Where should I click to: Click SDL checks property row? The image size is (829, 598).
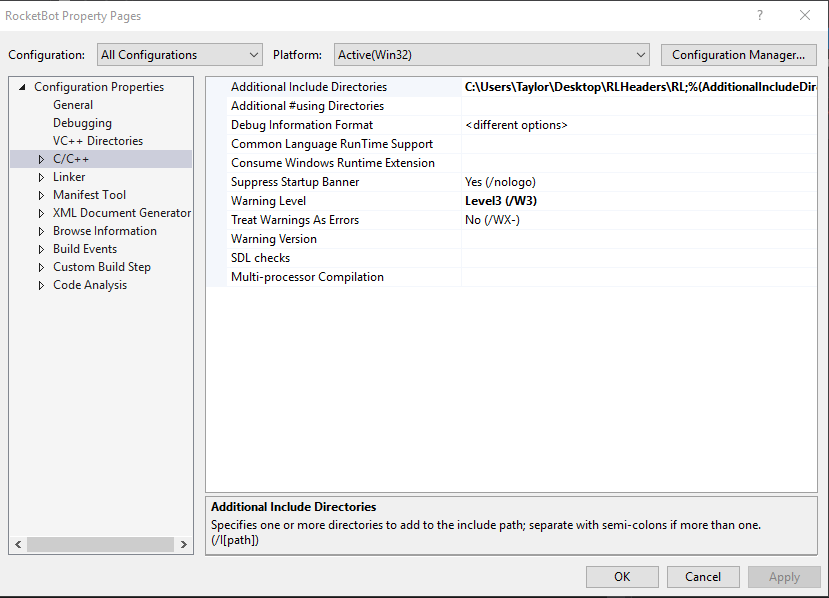pyautogui.click(x=511, y=258)
